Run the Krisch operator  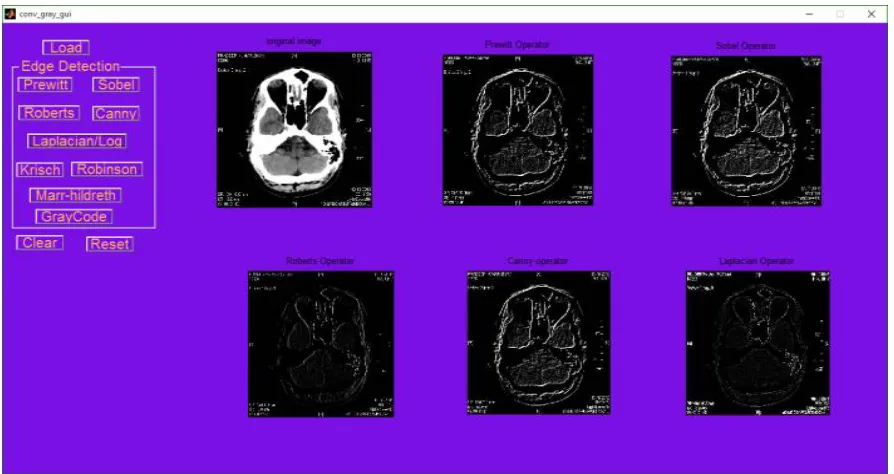click(40, 169)
